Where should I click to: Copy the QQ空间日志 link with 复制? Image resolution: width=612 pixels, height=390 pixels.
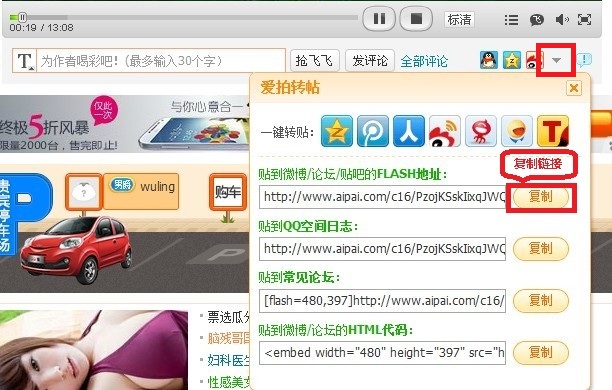[x=541, y=249]
